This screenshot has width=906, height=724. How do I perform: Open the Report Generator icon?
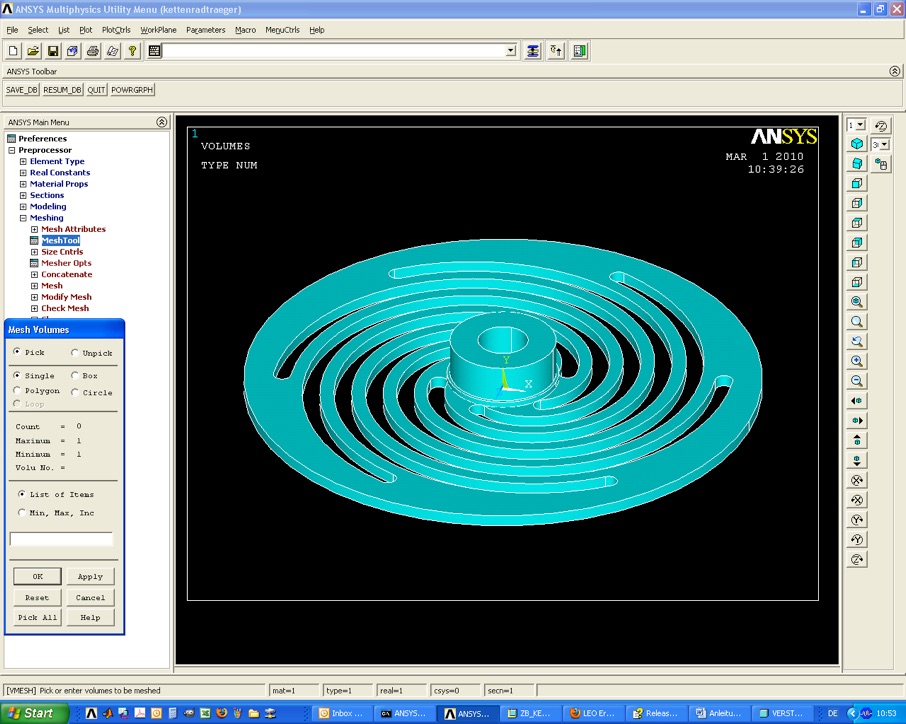(113, 51)
